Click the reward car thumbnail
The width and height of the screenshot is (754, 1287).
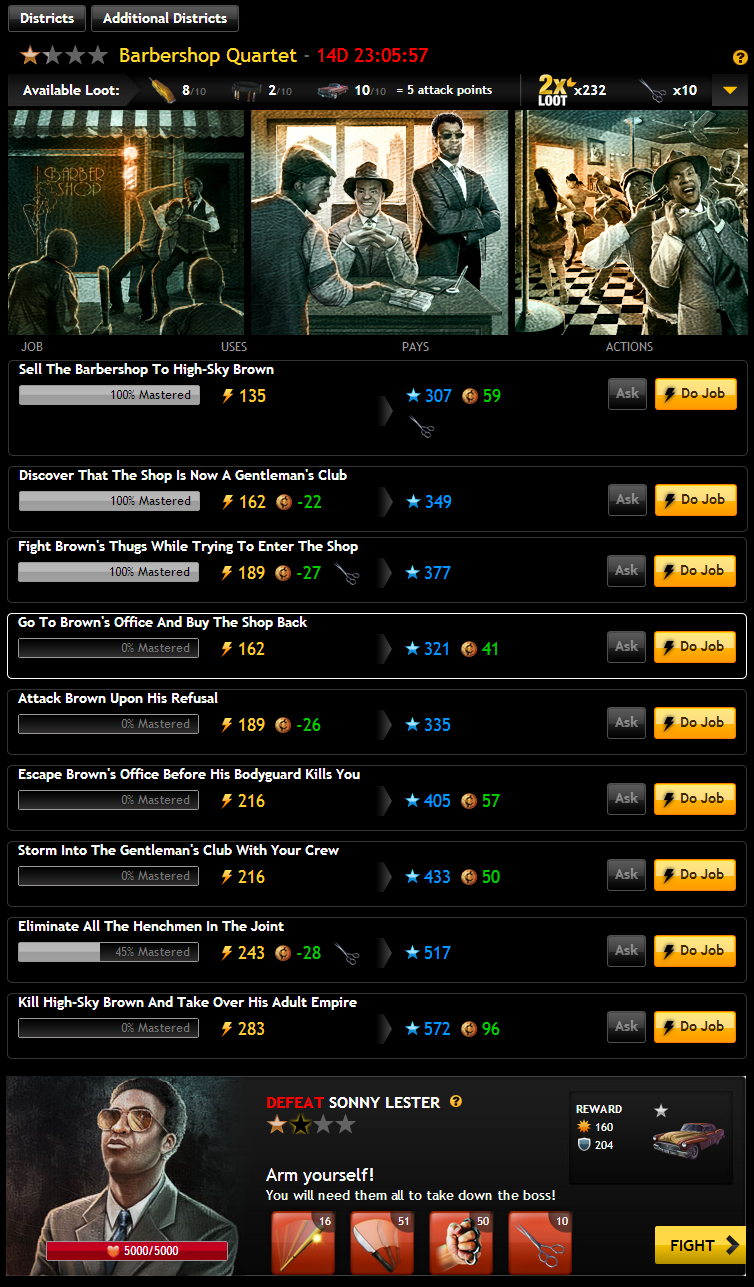click(x=687, y=1140)
